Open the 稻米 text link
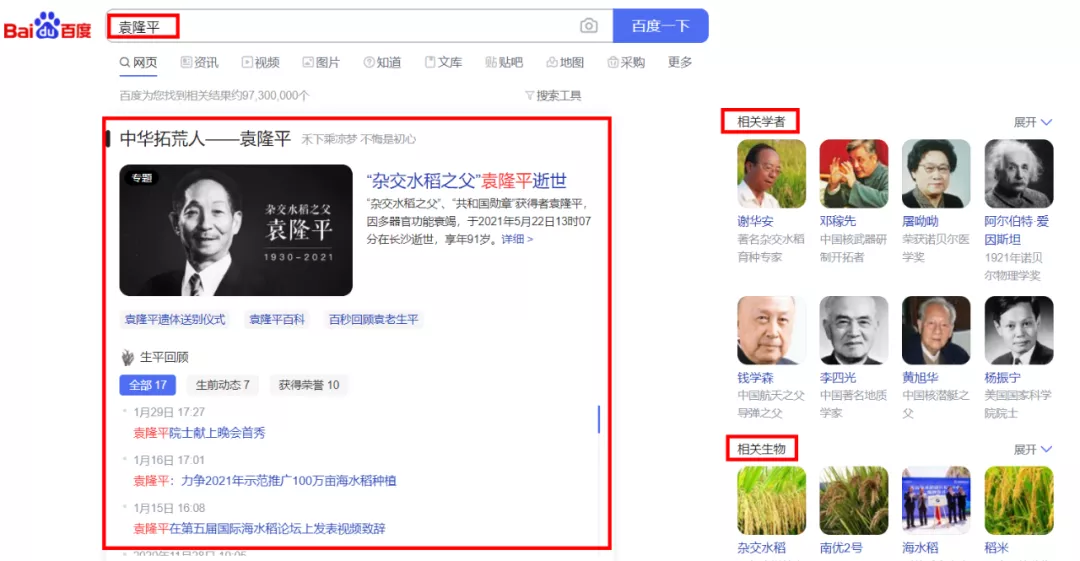Screen dimensions: 1080x561 997,548
